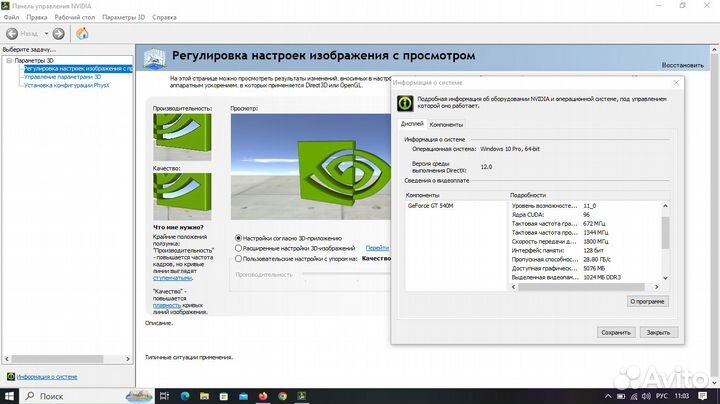Close the Информация о системе dialog
Image resolution: width=720 pixels, height=404 pixels.
pyautogui.click(x=676, y=83)
